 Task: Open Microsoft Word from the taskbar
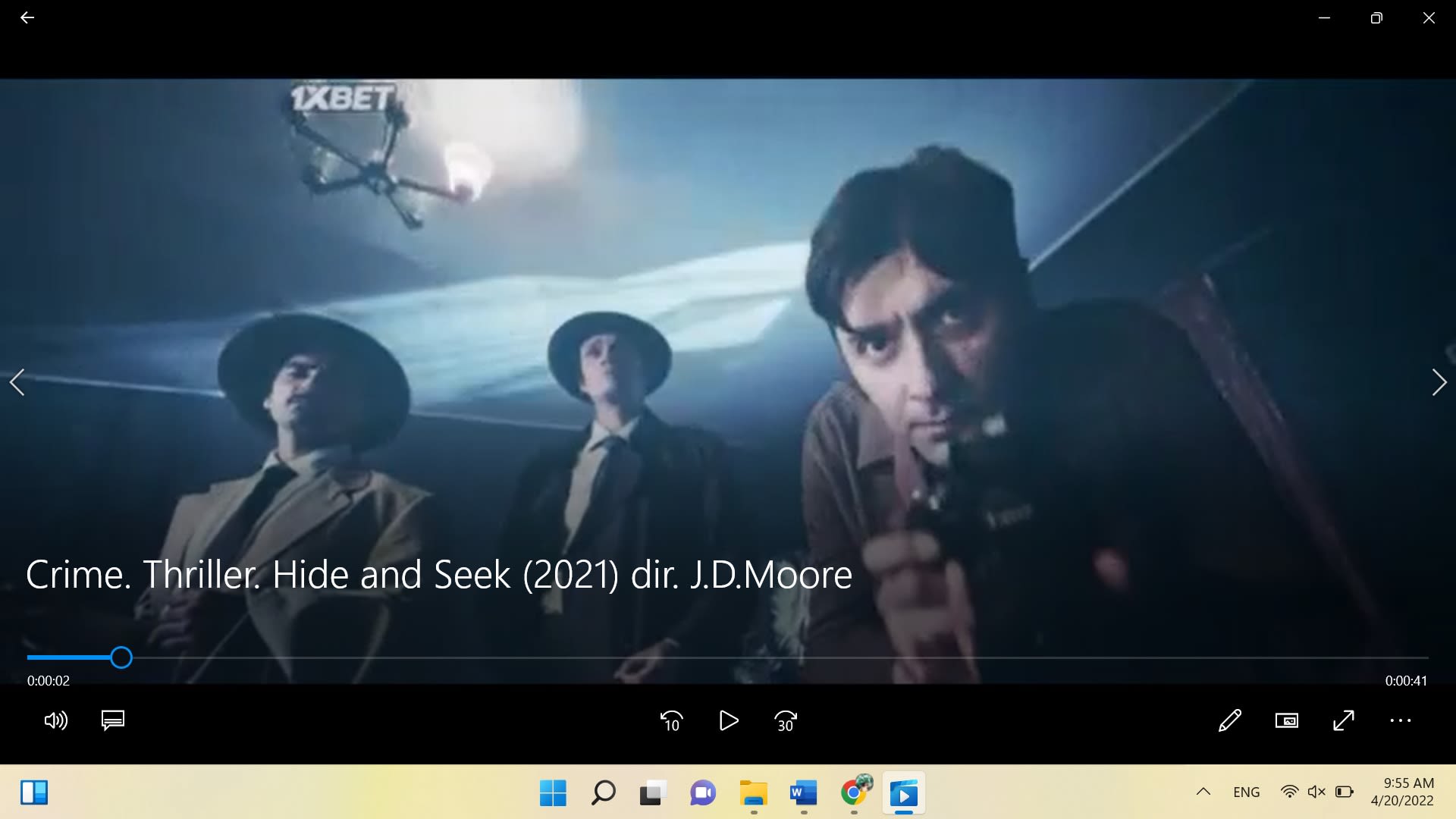803,793
